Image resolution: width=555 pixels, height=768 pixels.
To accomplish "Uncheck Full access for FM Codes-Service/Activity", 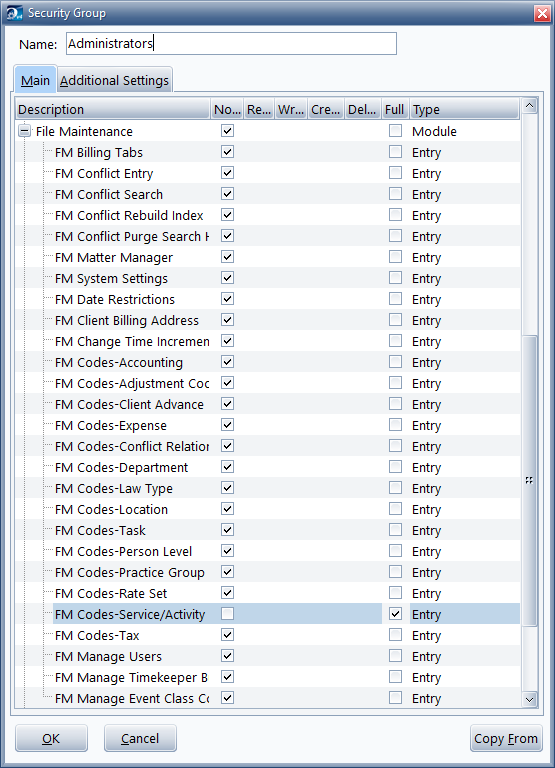I will (x=395, y=614).
